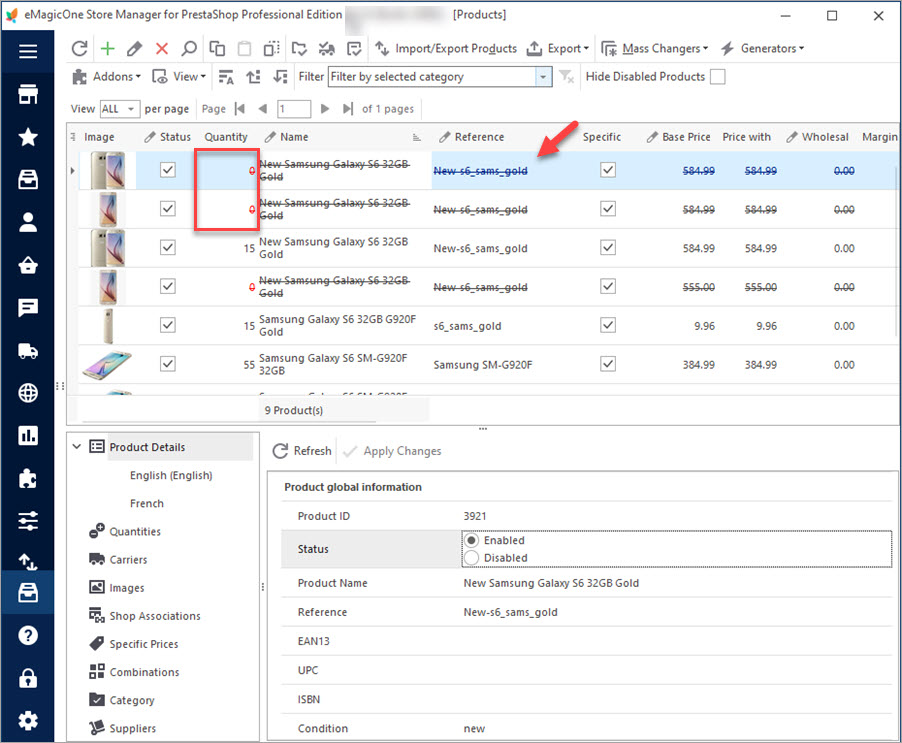Open the English (English) section
This screenshot has width=902, height=743.
pos(171,476)
